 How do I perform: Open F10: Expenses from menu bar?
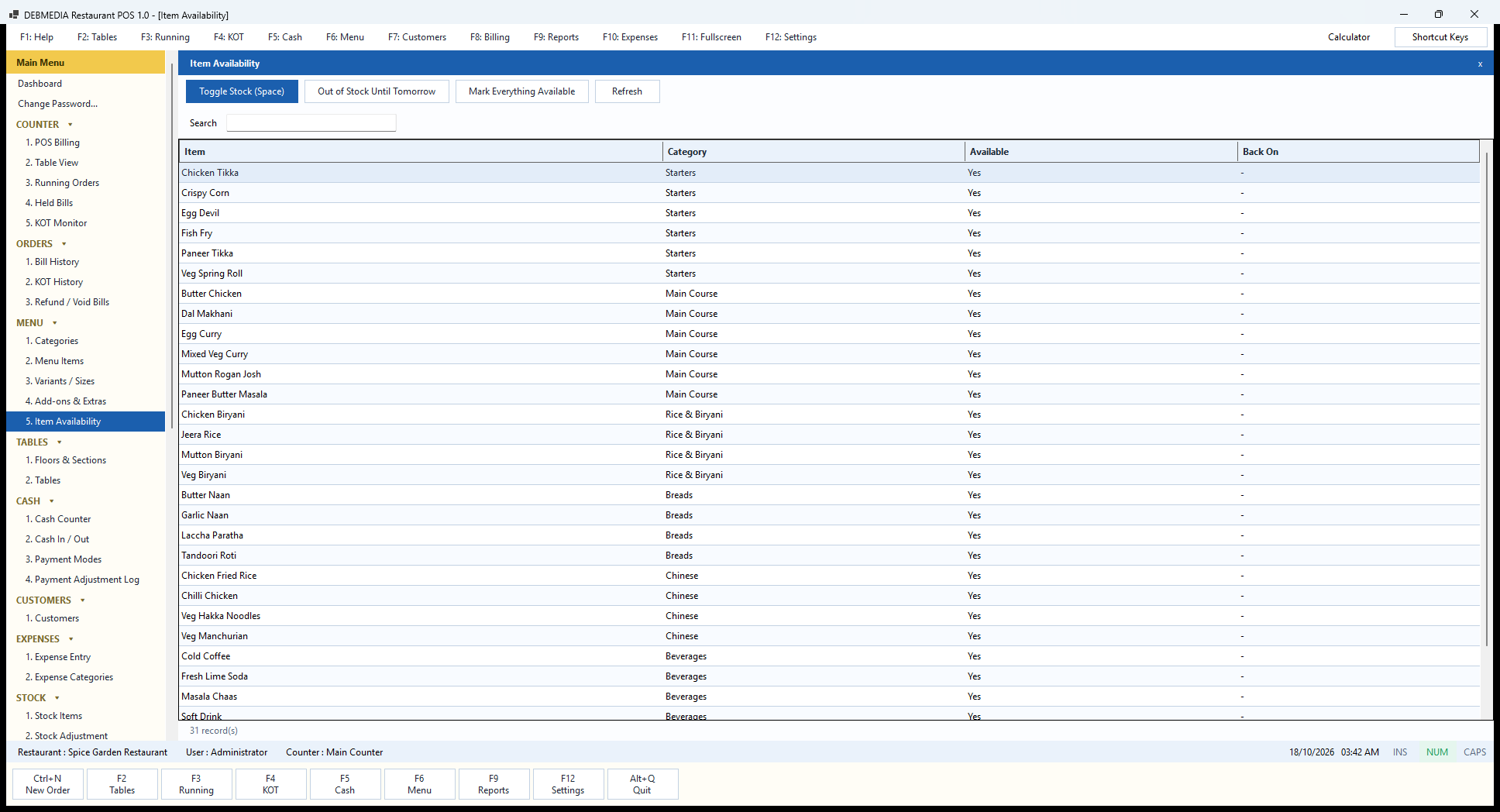tap(630, 37)
